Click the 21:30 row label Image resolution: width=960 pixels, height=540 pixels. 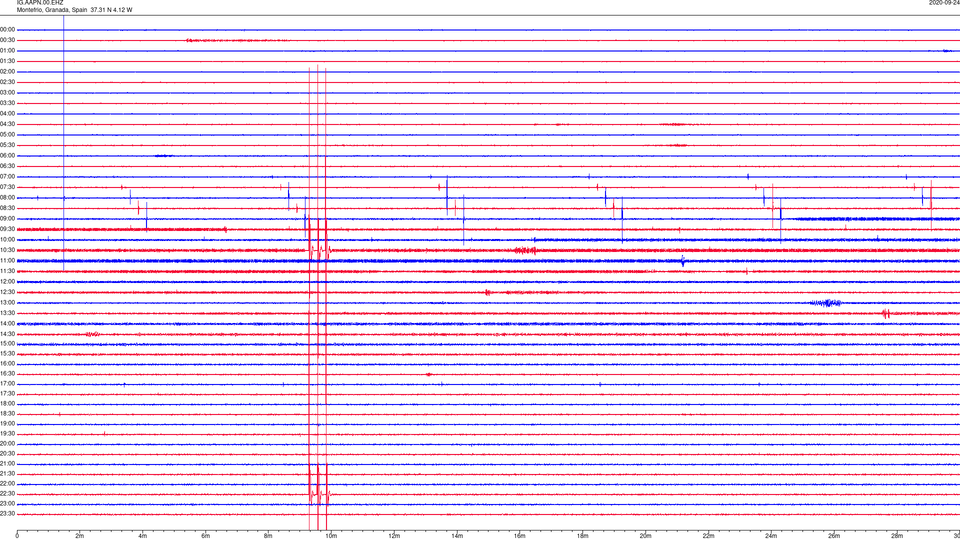tap(8, 474)
